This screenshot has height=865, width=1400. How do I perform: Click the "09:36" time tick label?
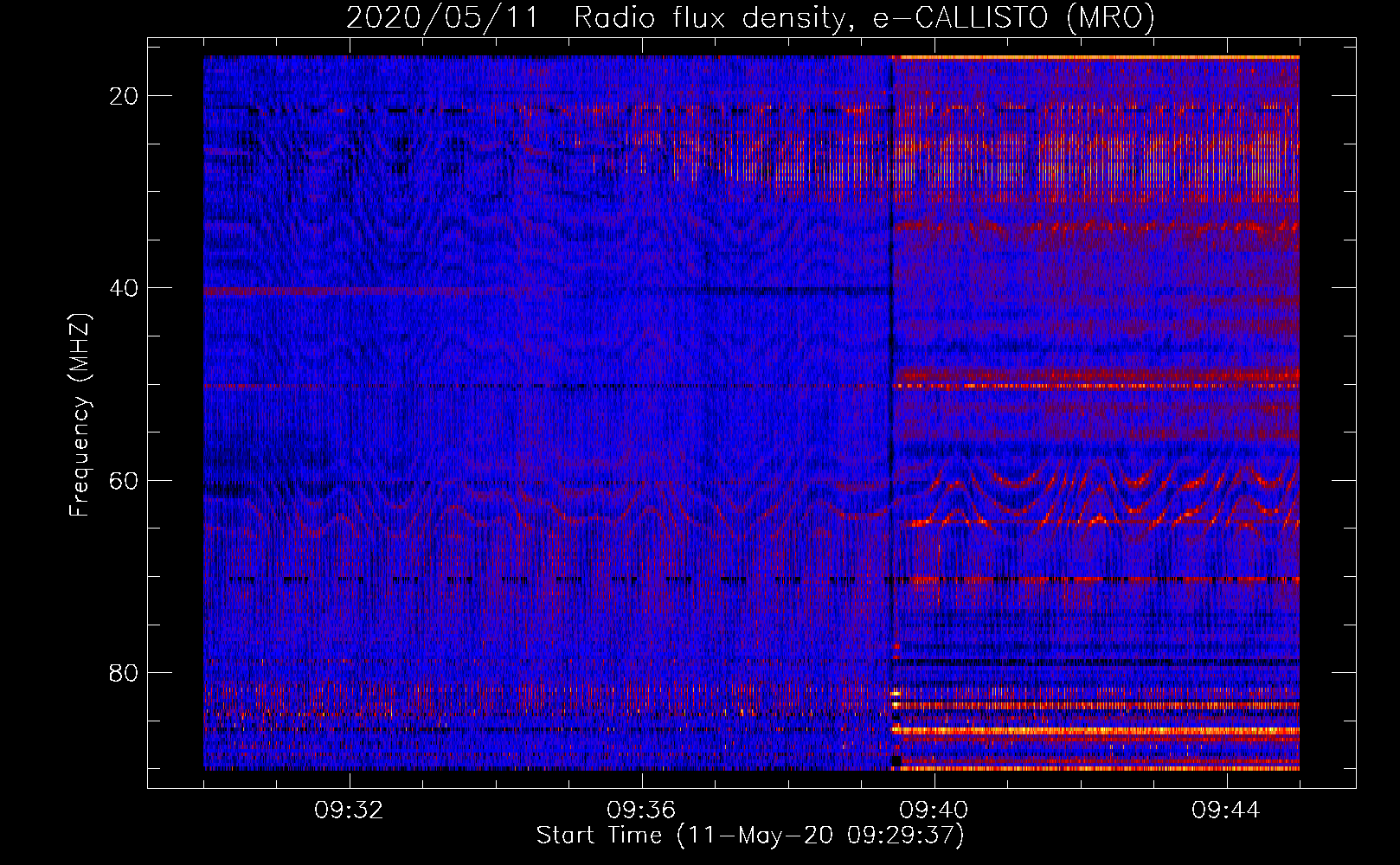(x=641, y=811)
